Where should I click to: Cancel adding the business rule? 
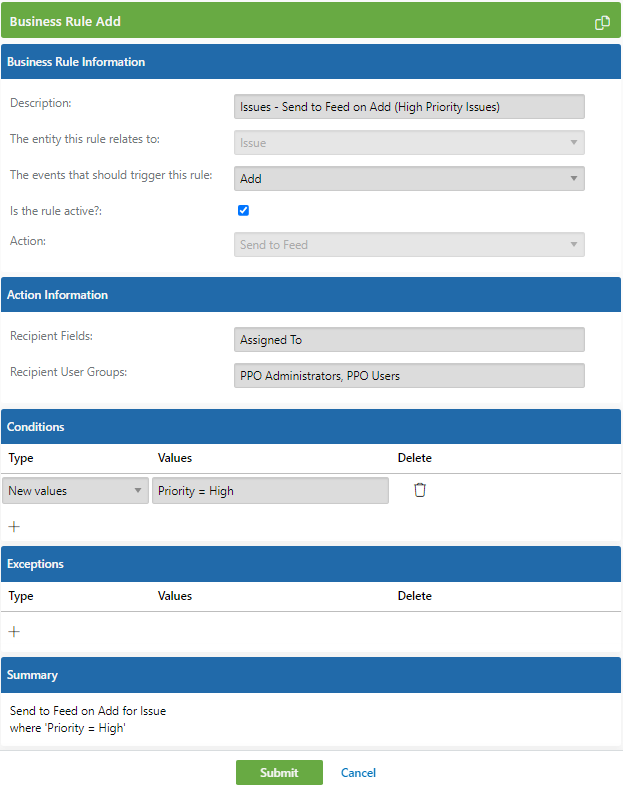[358, 773]
